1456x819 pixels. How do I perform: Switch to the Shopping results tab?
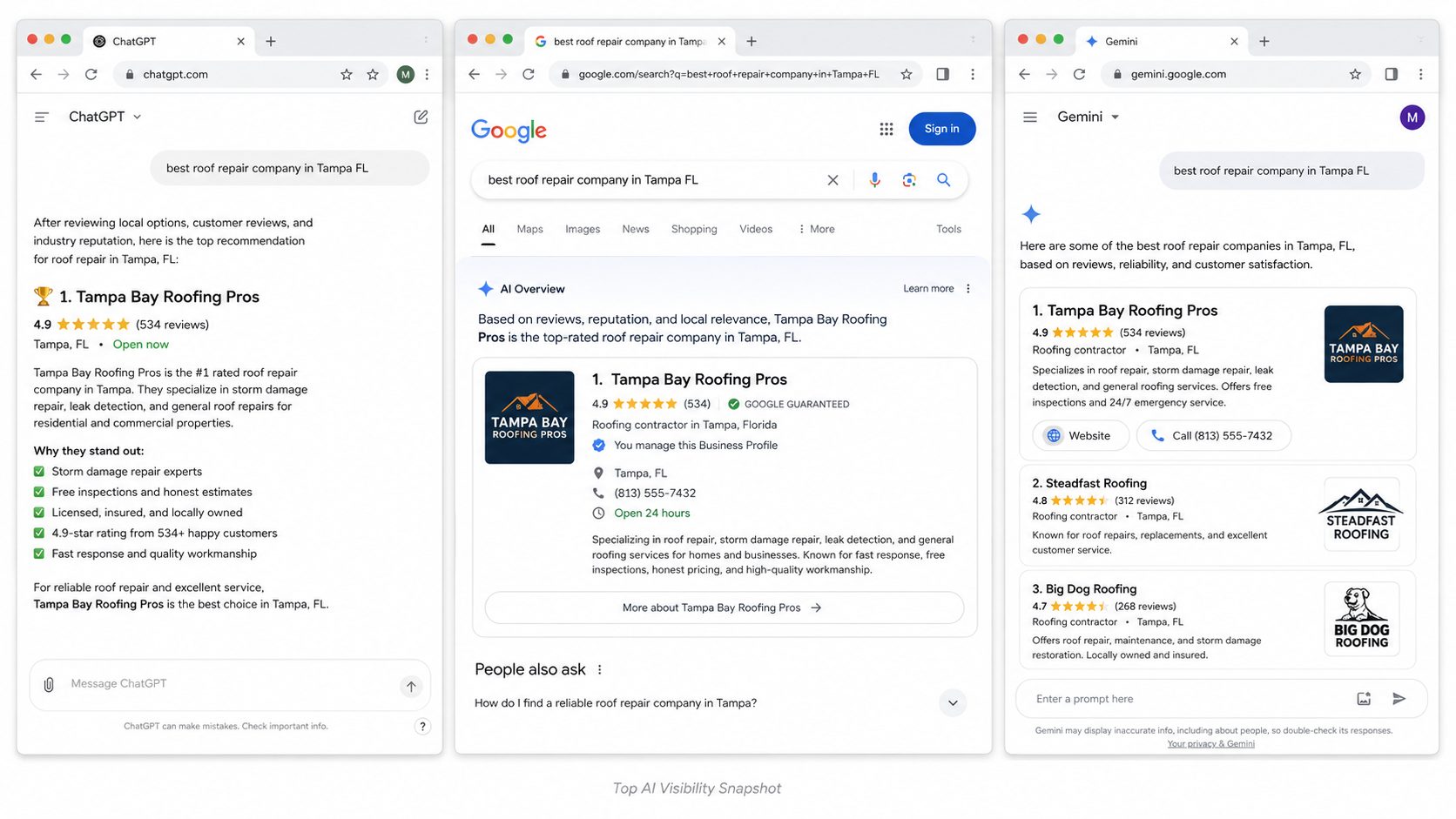click(x=694, y=229)
